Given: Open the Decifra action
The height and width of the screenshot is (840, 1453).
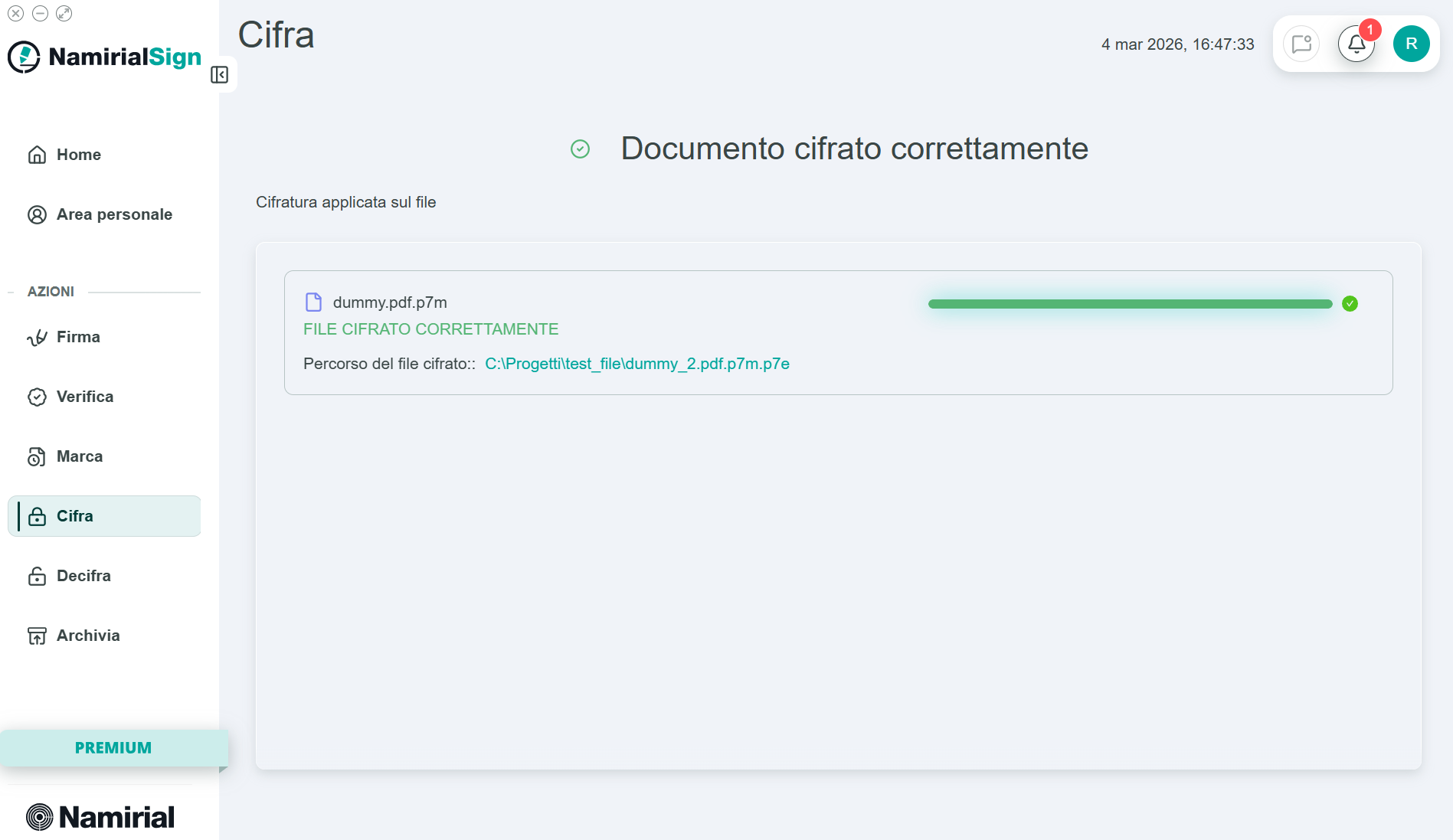Looking at the screenshot, I should (104, 576).
